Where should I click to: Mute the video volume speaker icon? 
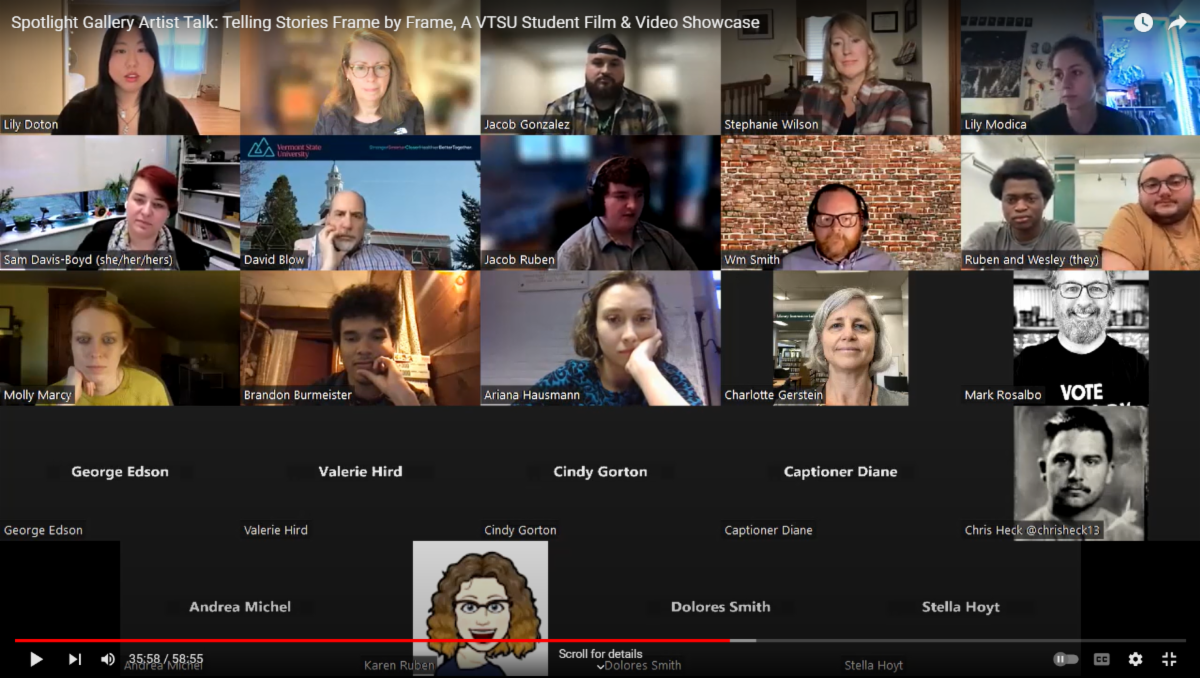point(108,659)
